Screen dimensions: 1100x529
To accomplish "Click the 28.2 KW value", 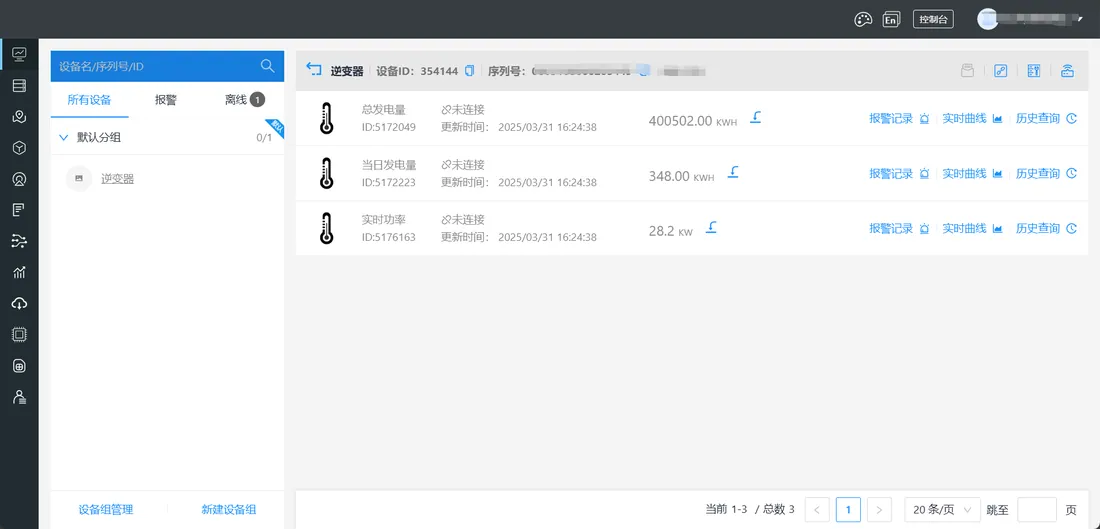I will click(x=671, y=231).
